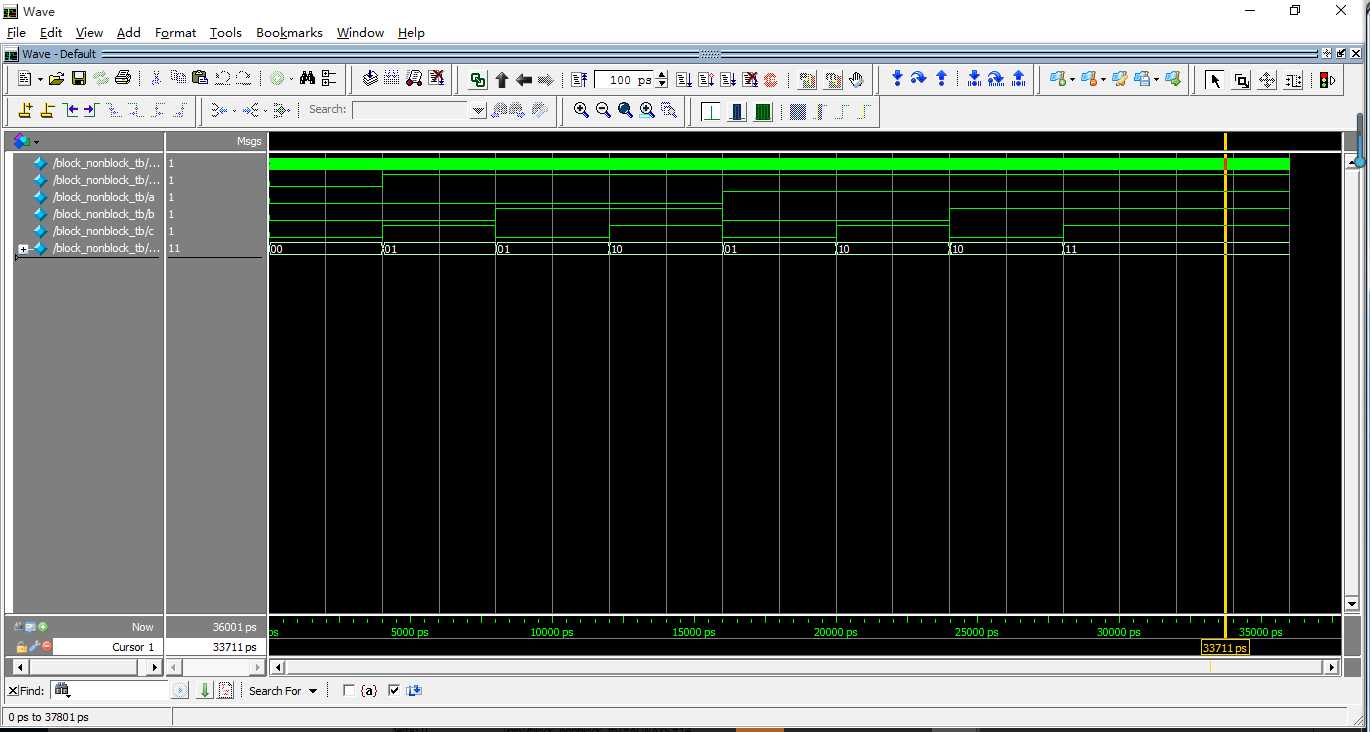Viewport: 1370px width, 732px height.
Task: Click the black up arrow toolbar icon
Action: coord(501,80)
